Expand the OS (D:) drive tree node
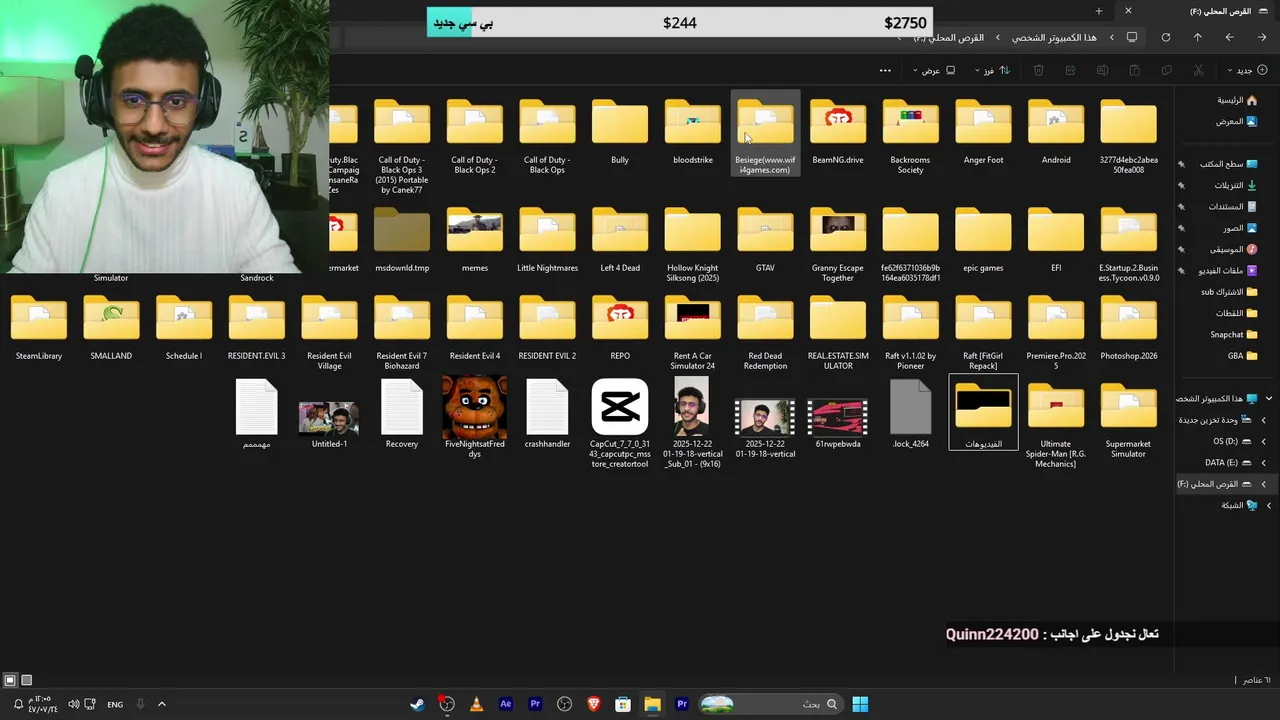 (1263, 441)
